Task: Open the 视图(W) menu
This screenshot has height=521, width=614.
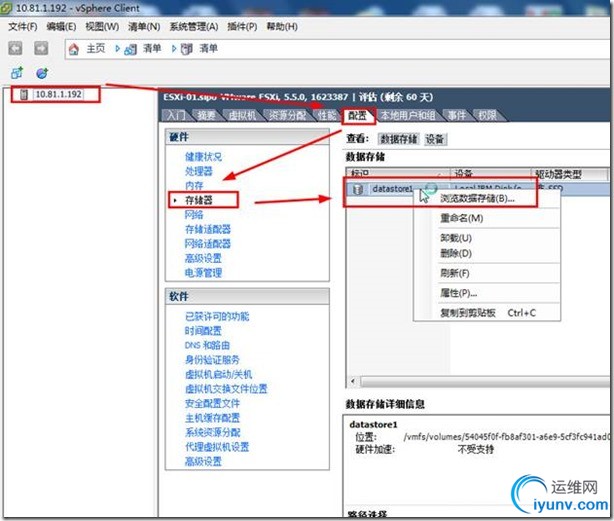Action: point(102,27)
